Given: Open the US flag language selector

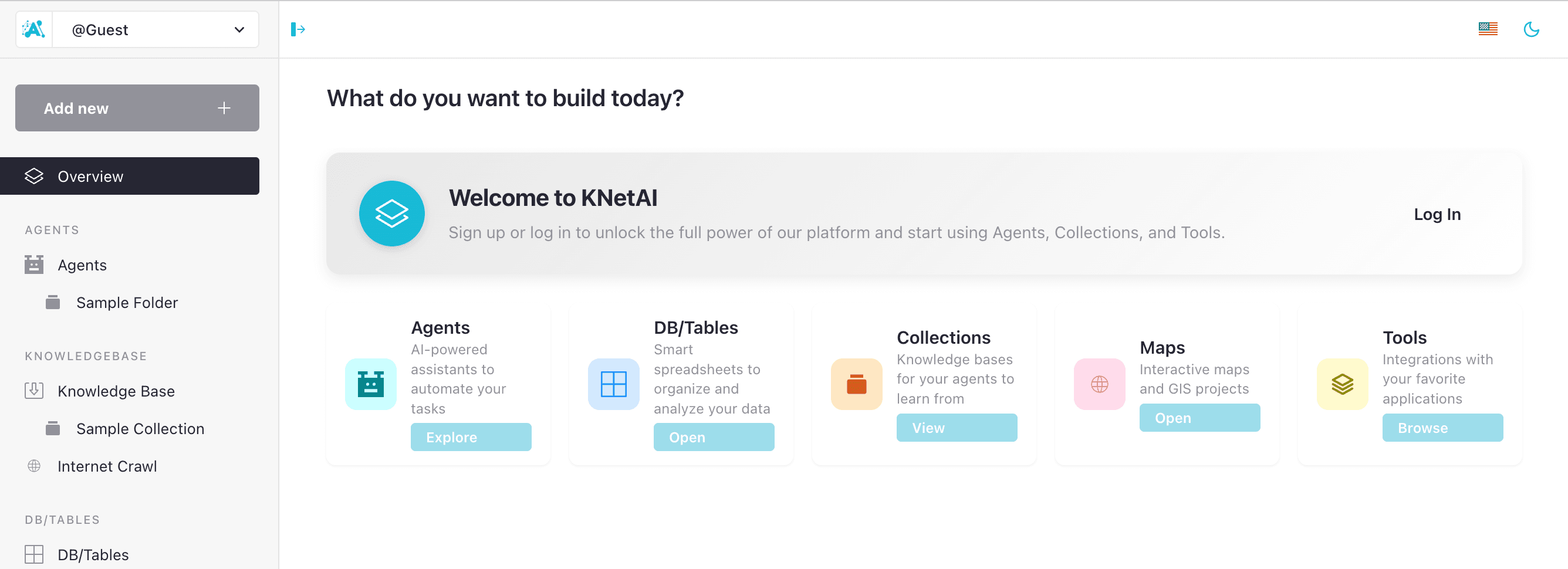Looking at the screenshot, I should click(1488, 29).
